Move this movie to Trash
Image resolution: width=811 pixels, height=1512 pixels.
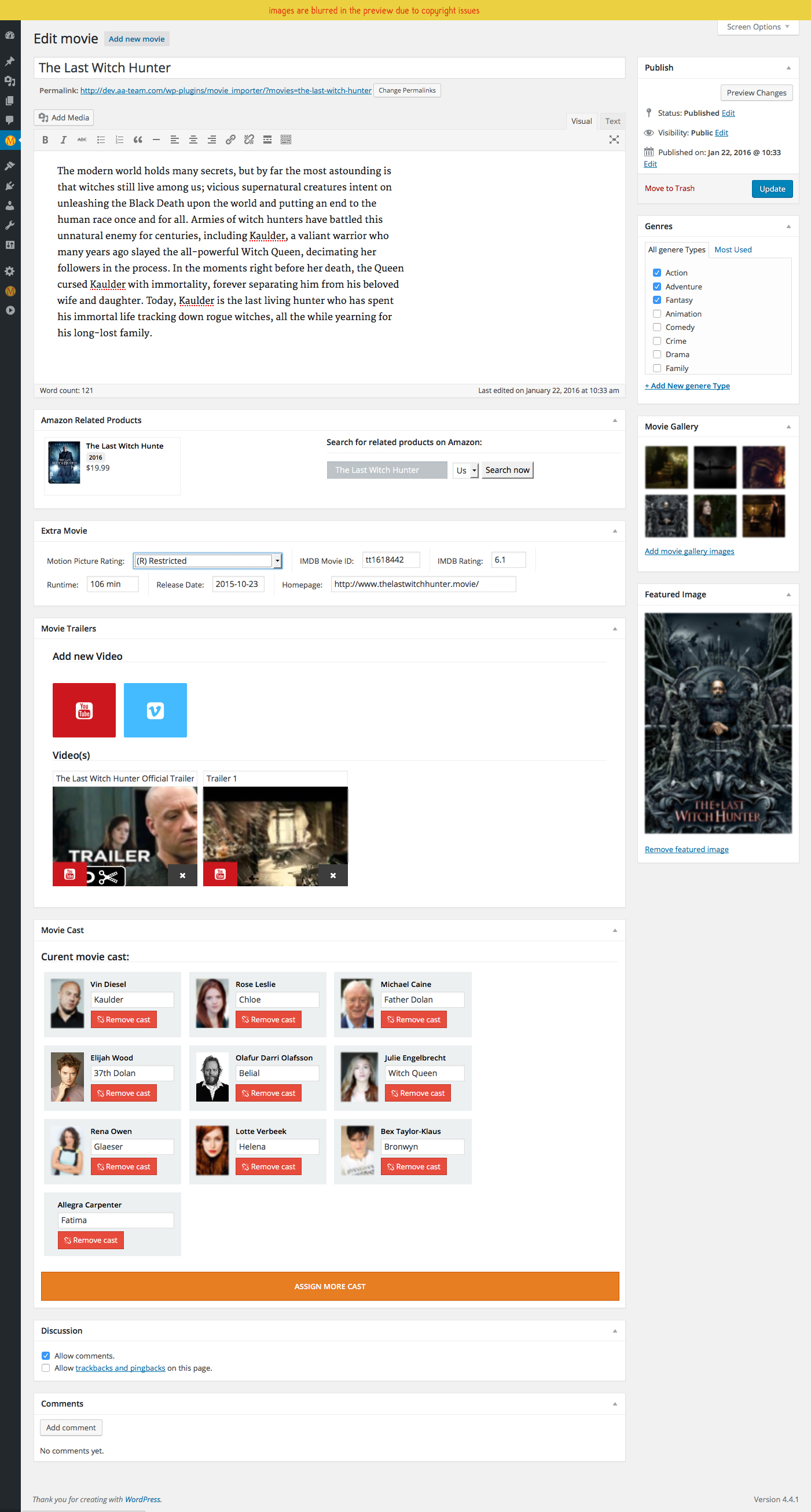670,188
